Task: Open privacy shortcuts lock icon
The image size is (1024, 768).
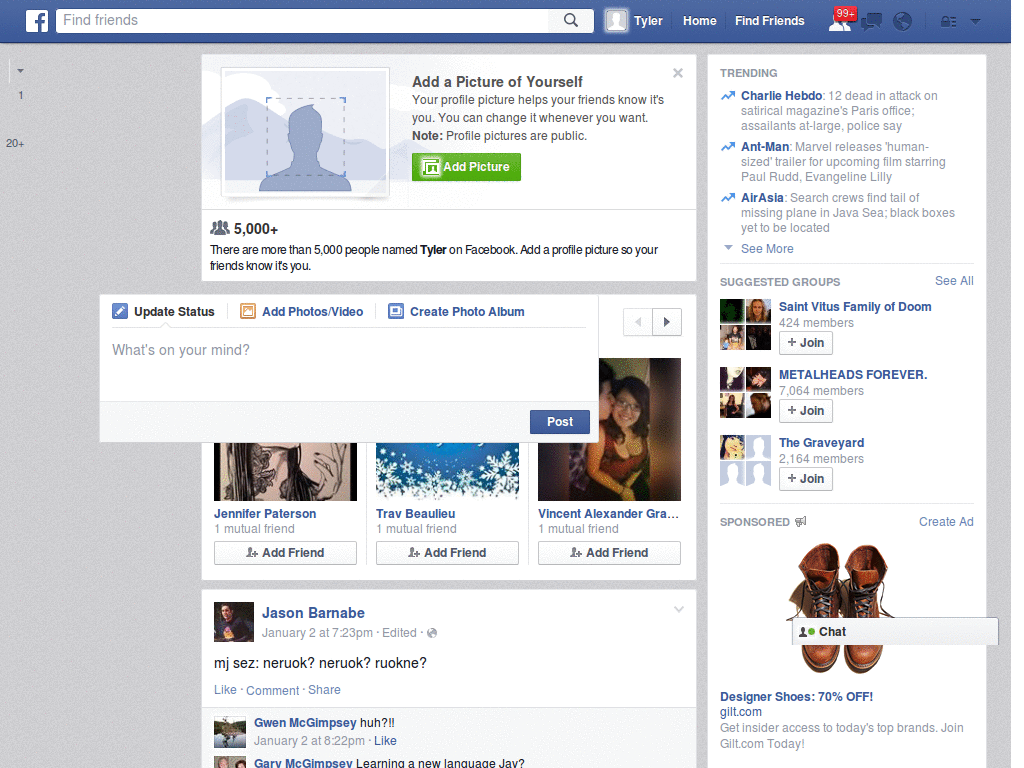Action: coord(948,22)
